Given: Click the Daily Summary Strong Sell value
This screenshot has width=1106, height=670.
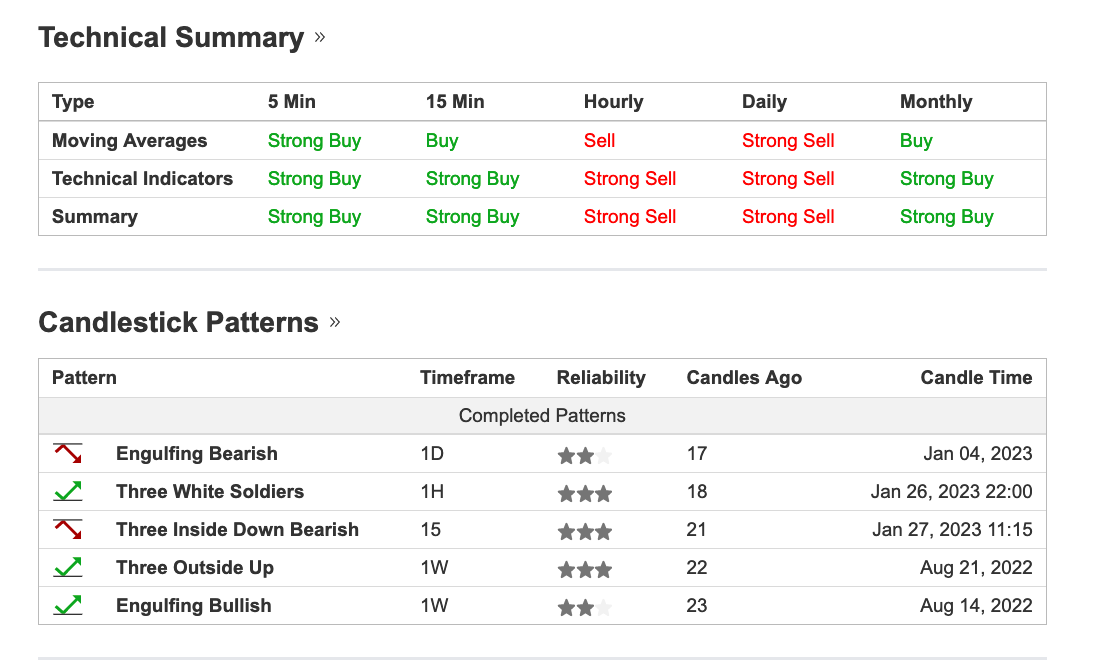Looking at the screenshot, I should tap(788, 217).
